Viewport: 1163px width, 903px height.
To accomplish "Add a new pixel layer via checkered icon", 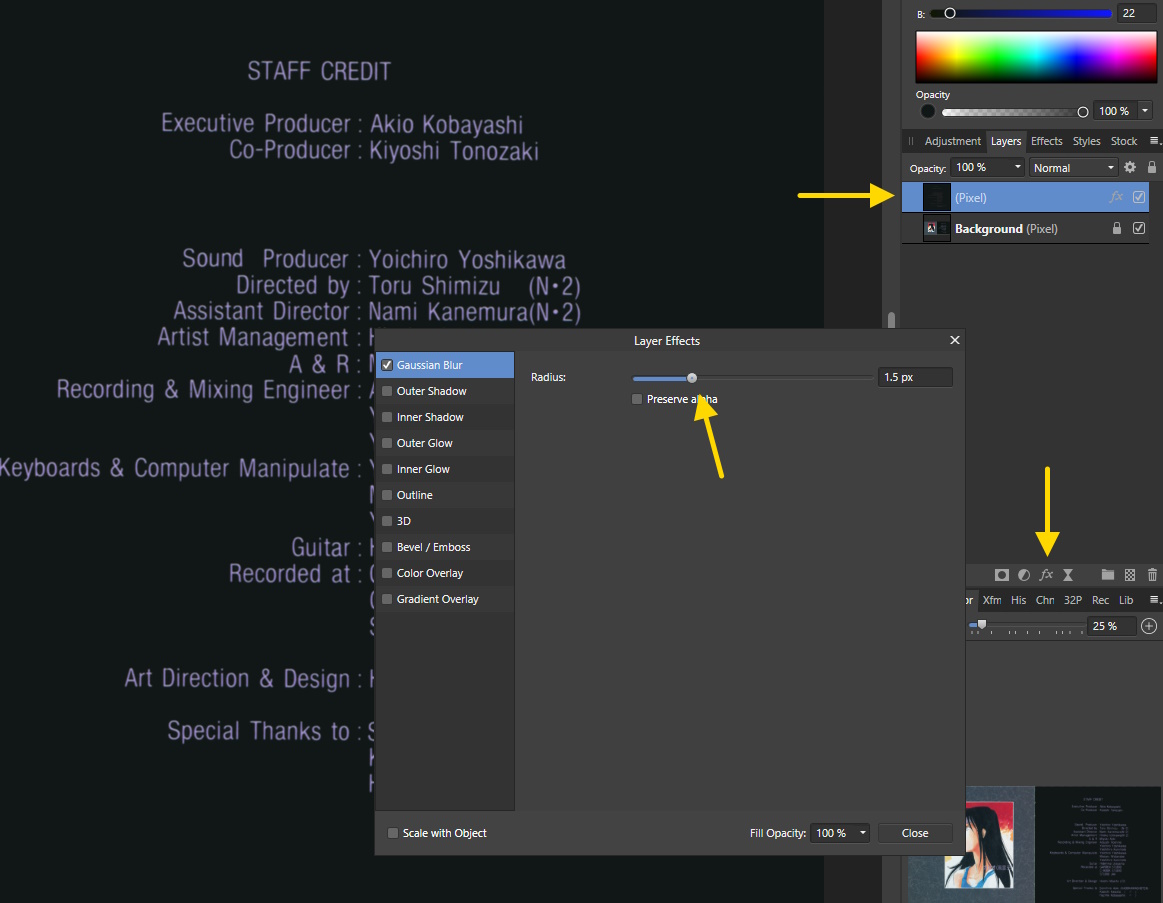I will (x=1130, y=575).
